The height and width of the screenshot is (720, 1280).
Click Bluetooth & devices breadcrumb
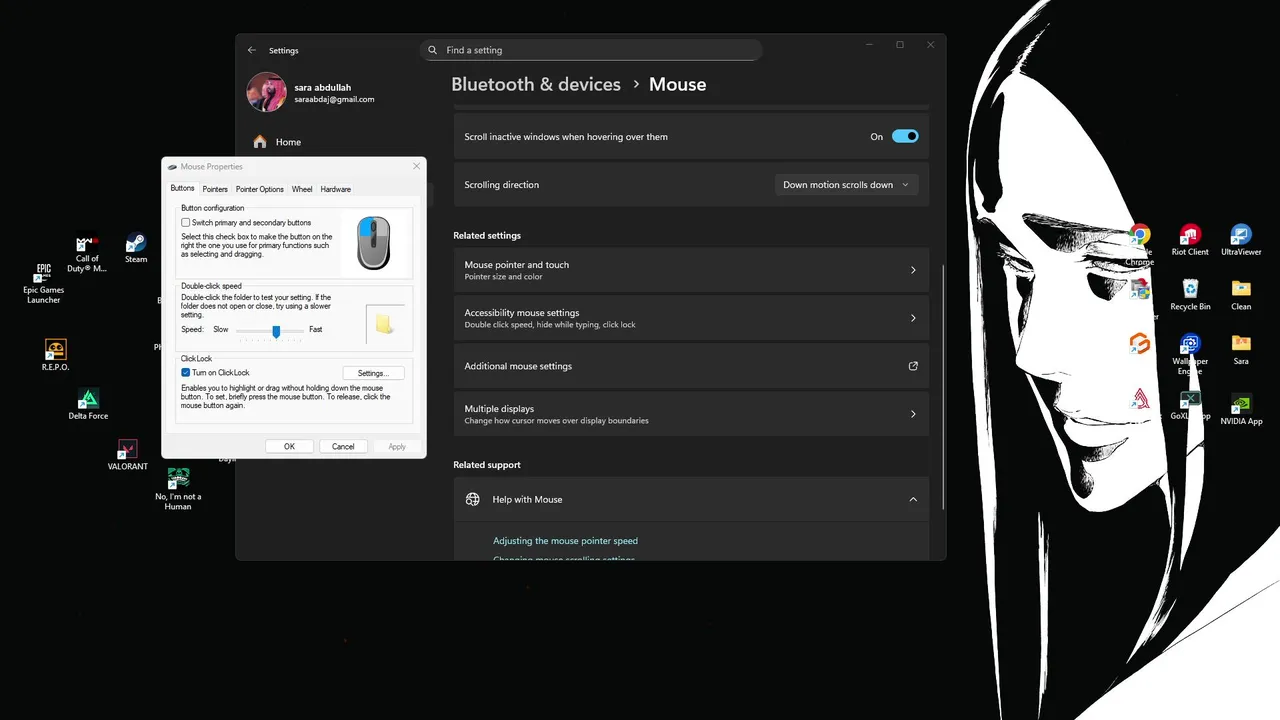[536, 84]
